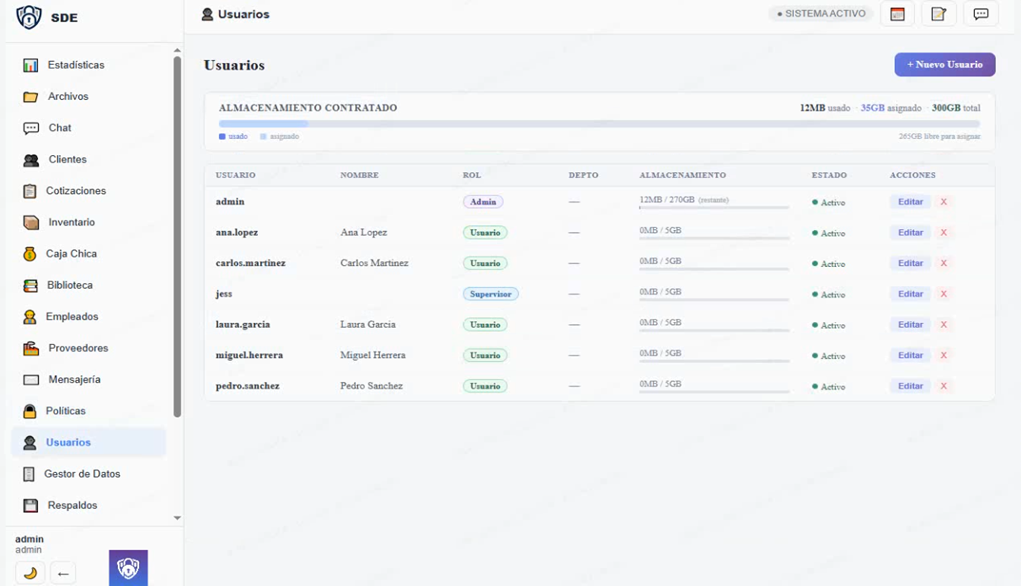Click the back arrow logout button
The image size is (1021, 586).
click(x=63, y=573)
